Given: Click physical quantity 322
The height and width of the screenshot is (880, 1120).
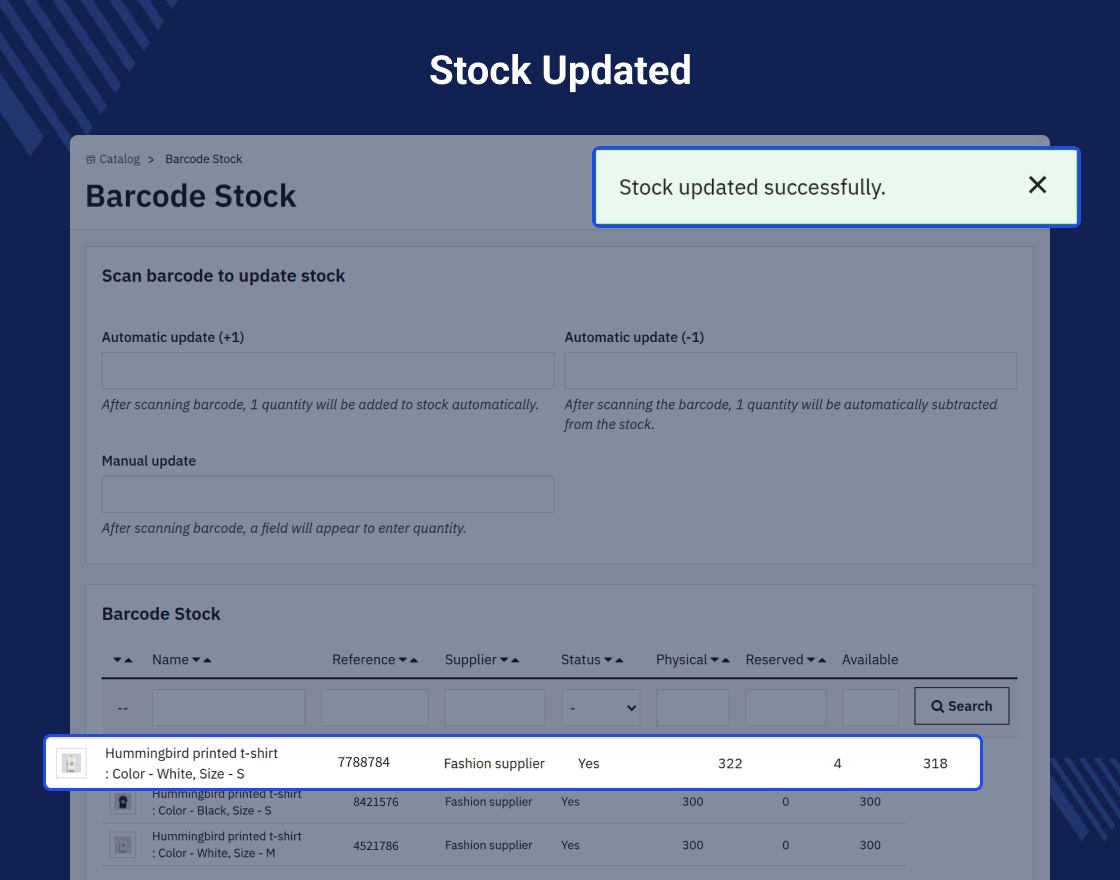Looking at the screenshot, I should (730, 764).
